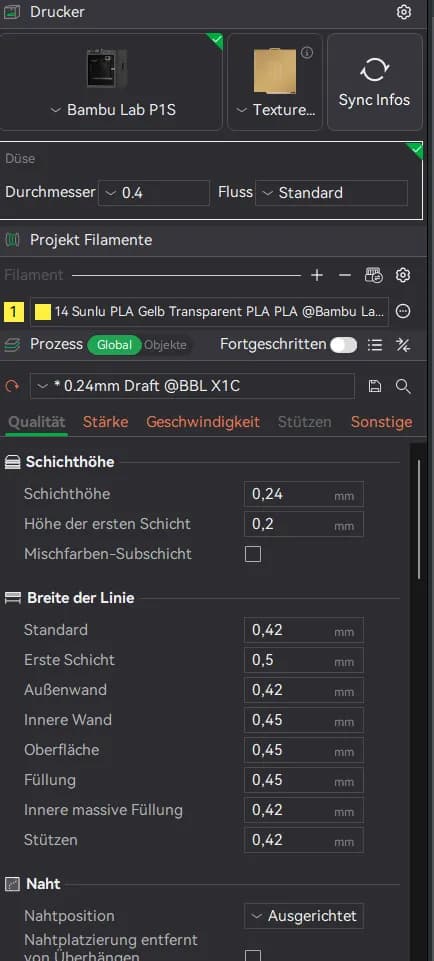The image size is (434, 961).
Task: Open Sunlu PLA filament edit menu
Action: coord(403,312)
